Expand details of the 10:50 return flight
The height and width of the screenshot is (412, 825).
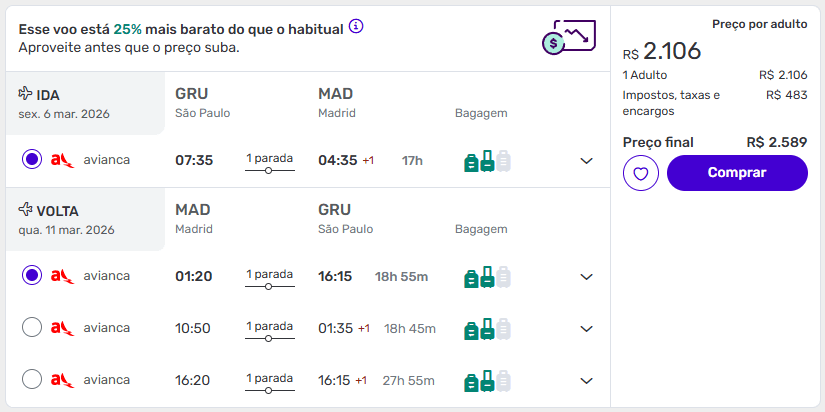click(587, 328)
